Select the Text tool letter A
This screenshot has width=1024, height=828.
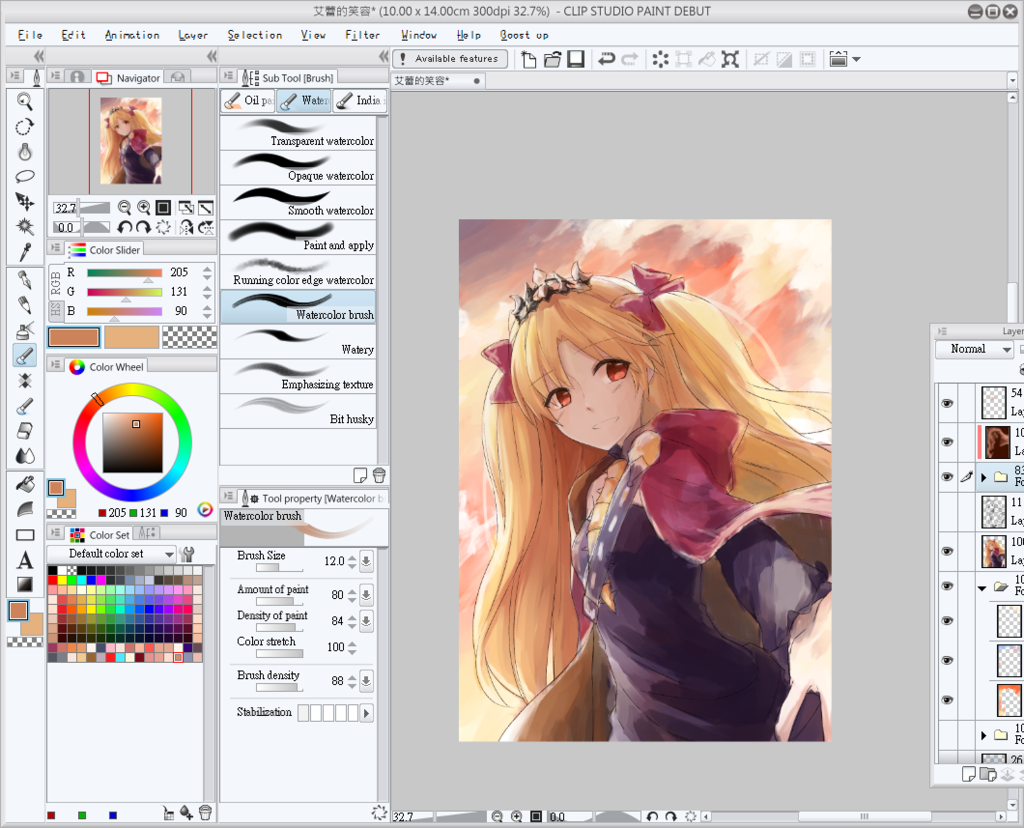[25, 560]
